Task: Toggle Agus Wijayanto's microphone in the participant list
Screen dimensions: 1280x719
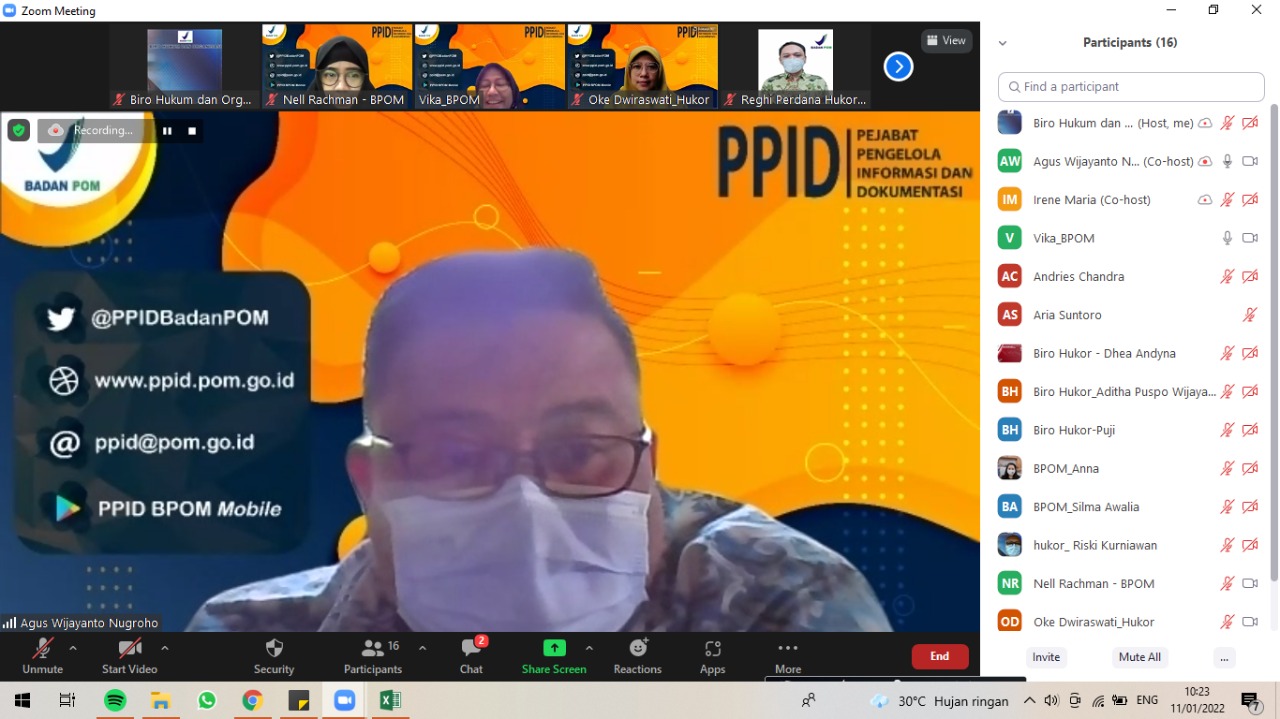Action: point(1227,161)
